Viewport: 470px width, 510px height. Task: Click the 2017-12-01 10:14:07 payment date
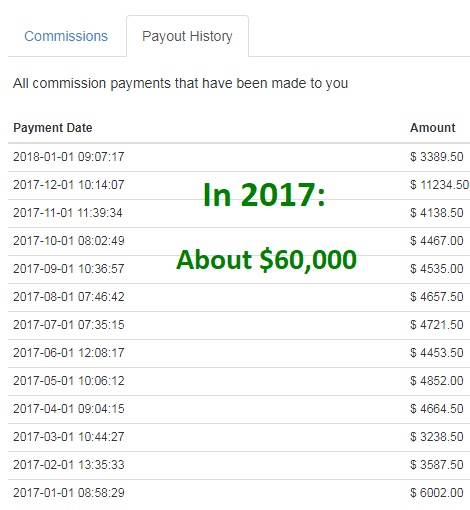(69, 185)
